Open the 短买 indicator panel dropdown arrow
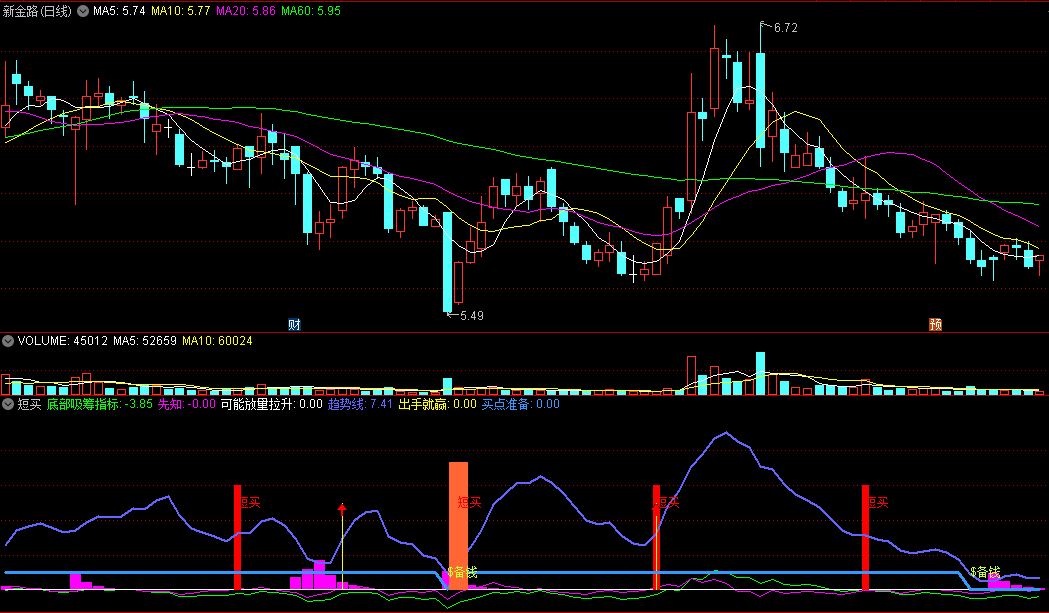The height and width of the screenshot is (613, 1049). 8,404
